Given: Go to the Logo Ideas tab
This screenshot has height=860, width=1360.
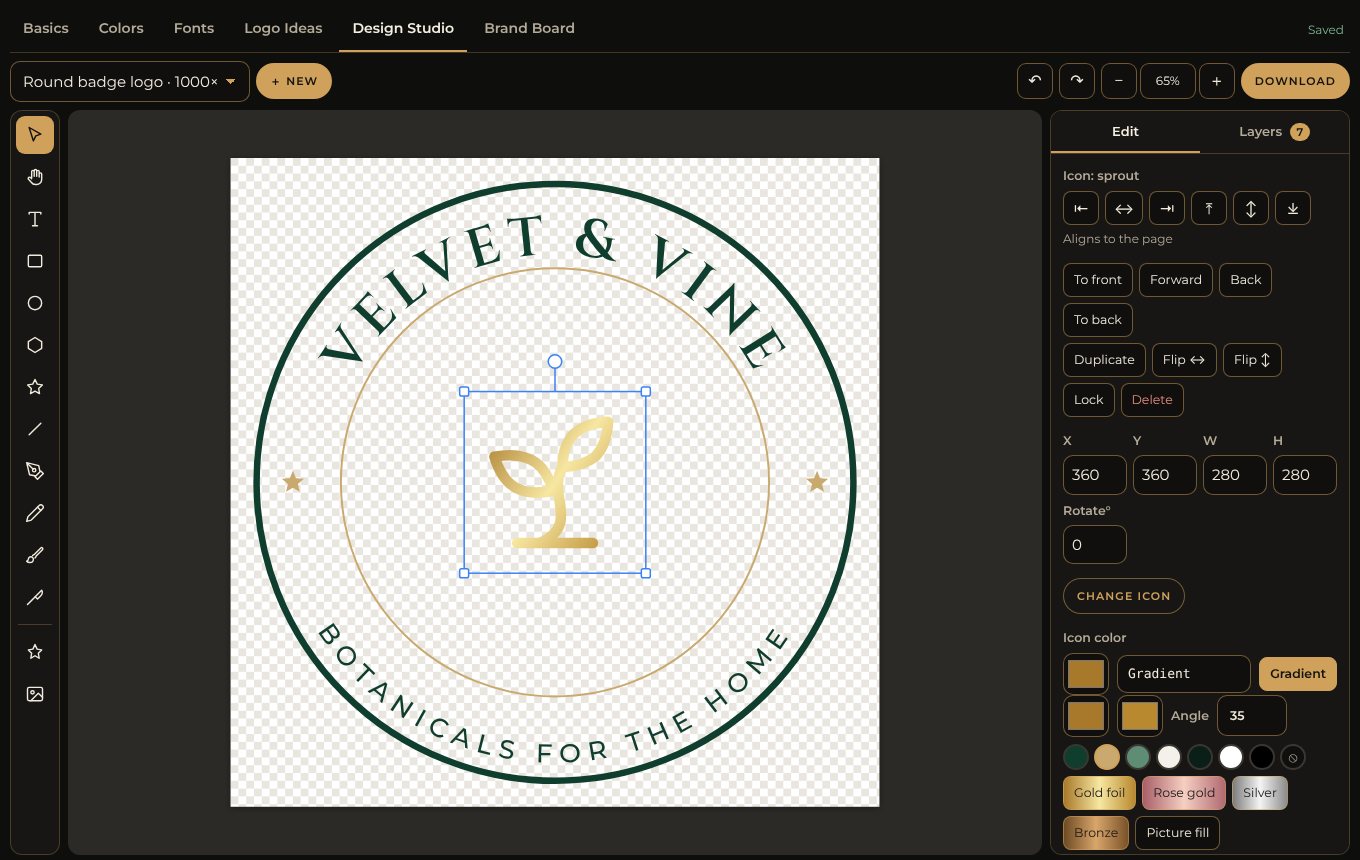Looking at the screenshot, I should coord(283,28).
